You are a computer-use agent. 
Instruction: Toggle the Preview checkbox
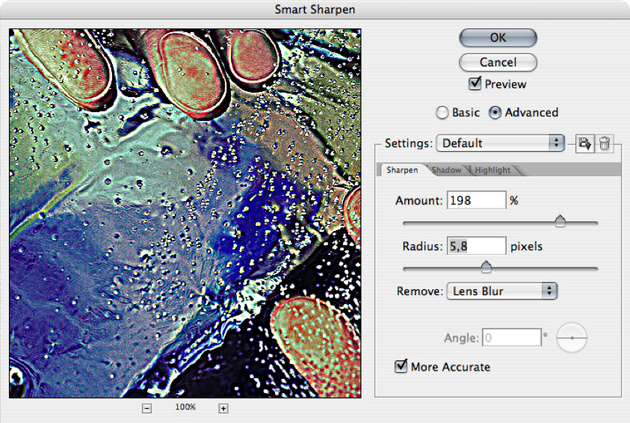pos(476,85)
